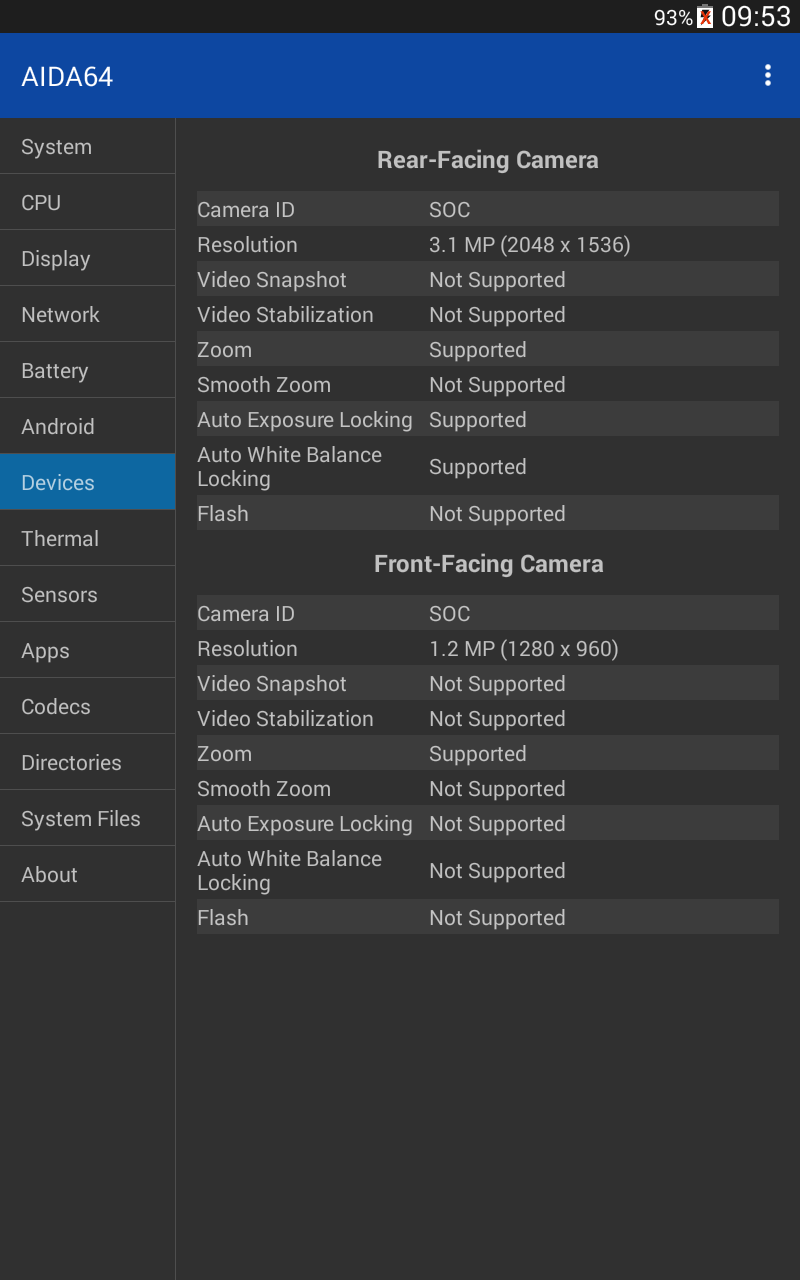Select the Rear-Facing Camera heading
This screenshot has width=800, height=1280.
[488, 160]
